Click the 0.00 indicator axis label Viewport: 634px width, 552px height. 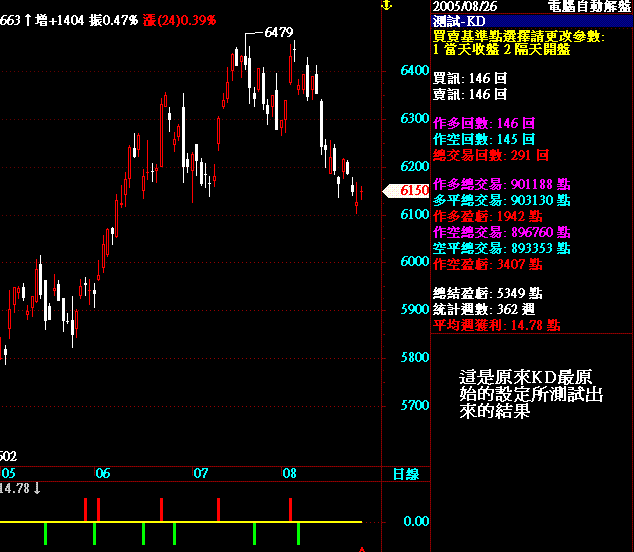tap(416, 521)
